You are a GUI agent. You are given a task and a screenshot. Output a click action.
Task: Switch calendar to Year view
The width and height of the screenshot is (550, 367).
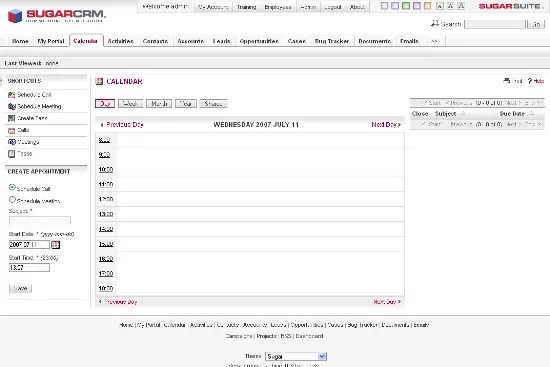click(x=186, y=104)
